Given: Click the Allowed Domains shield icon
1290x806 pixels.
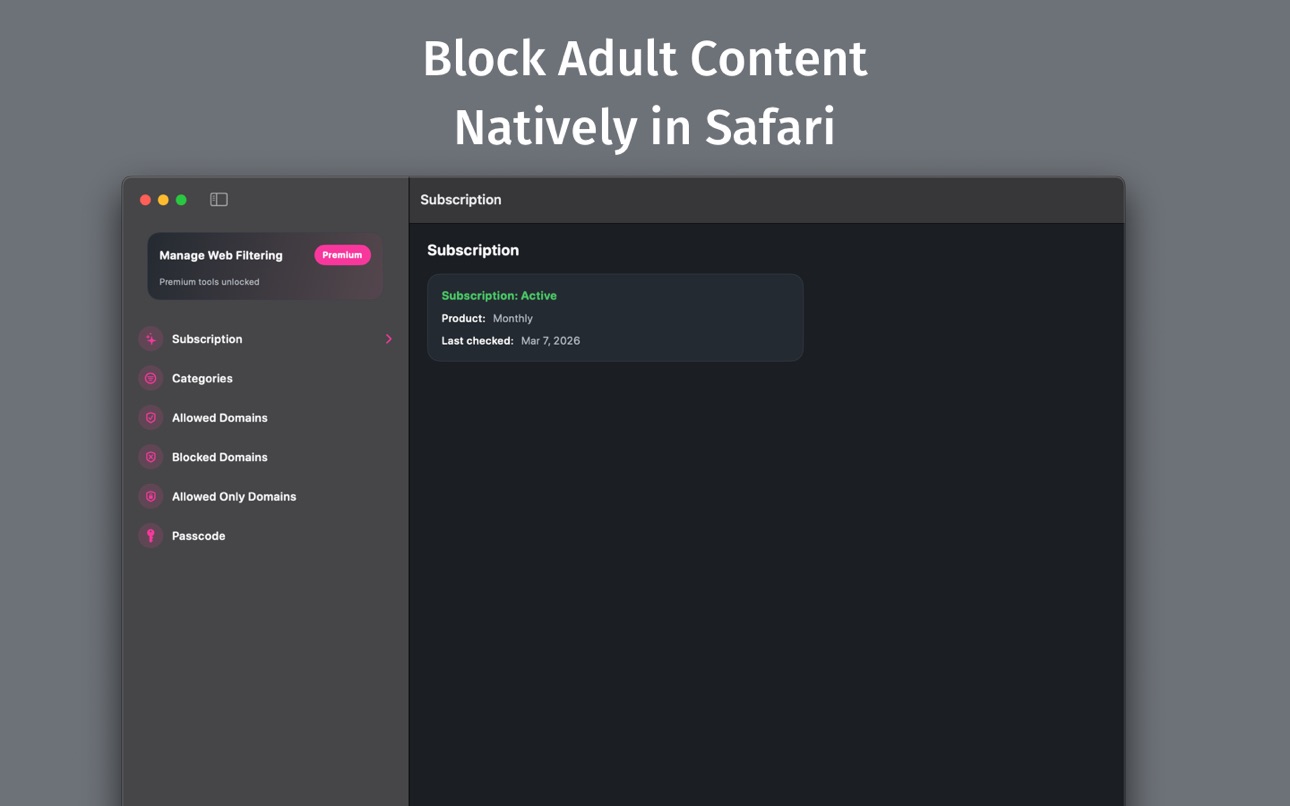Looking at the screenshot, I should [x=150, y=418].
